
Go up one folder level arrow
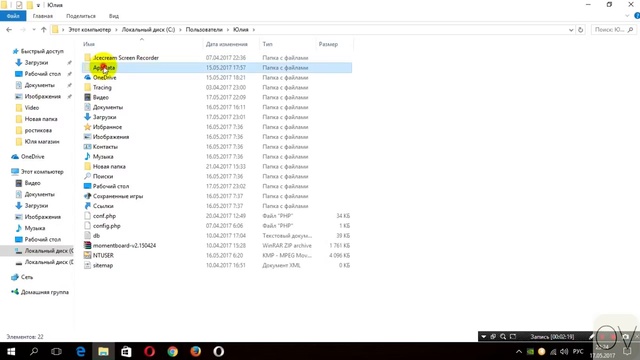pos(44,29)
